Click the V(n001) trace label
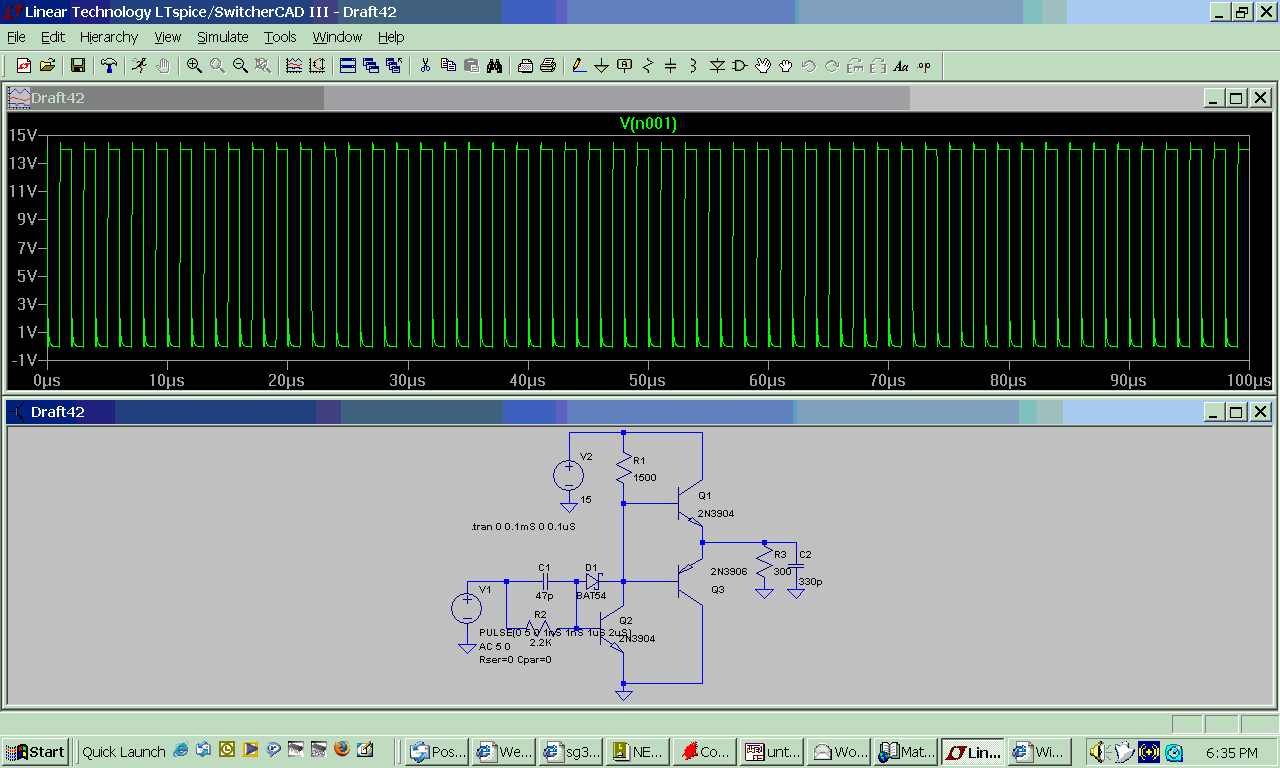Screen dimensions: 1280x768 click(x=648, y=124)
